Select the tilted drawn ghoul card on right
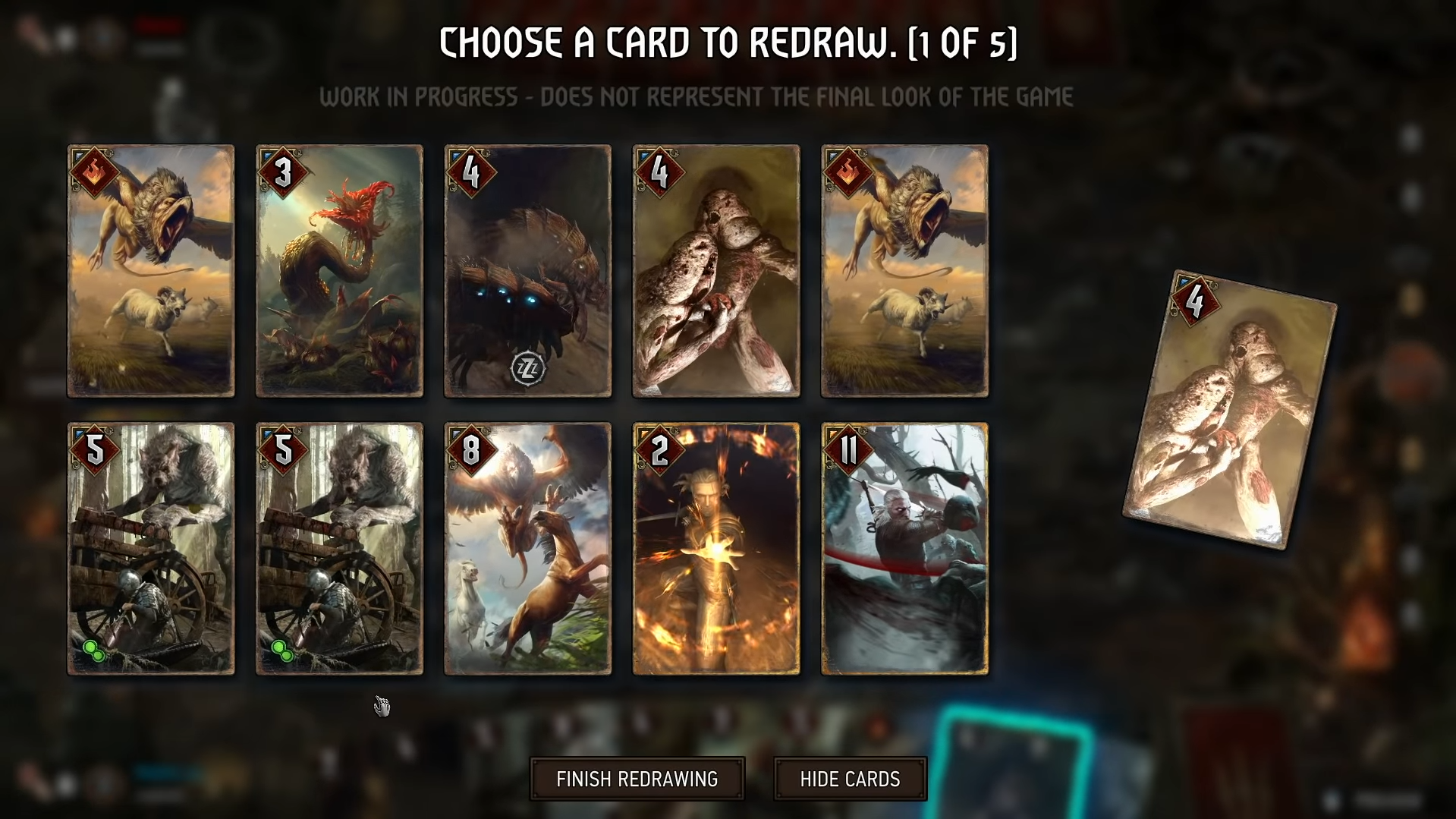This screenshot has height=819, width=1456. [x=1229, y=410]
